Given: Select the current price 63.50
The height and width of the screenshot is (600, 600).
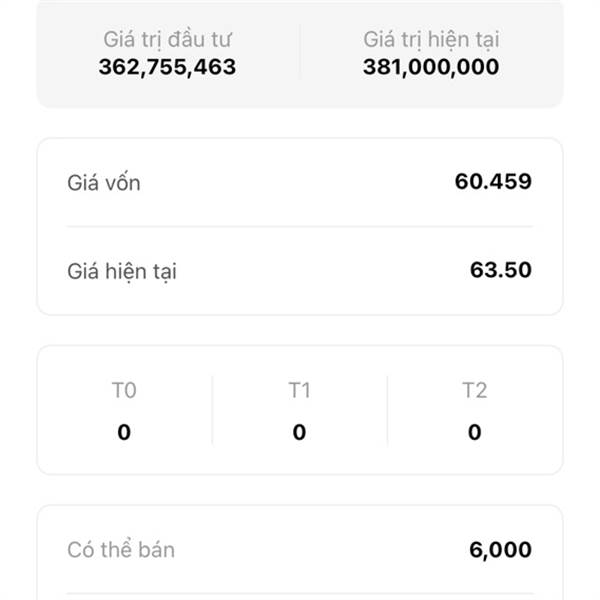Looking at the screenshot, I should point(501,270).
